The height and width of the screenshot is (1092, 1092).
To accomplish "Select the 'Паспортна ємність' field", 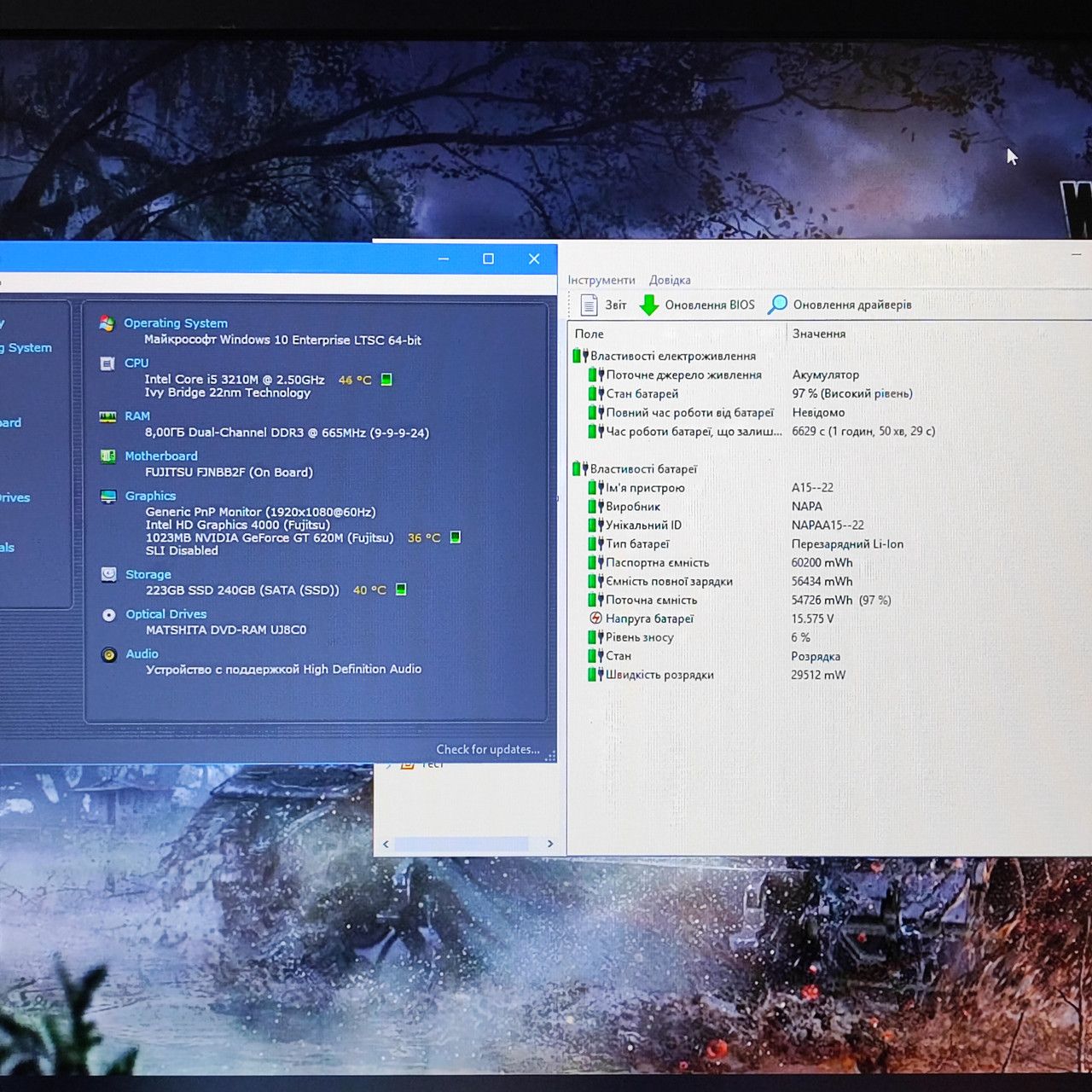I will coord(658,562).
